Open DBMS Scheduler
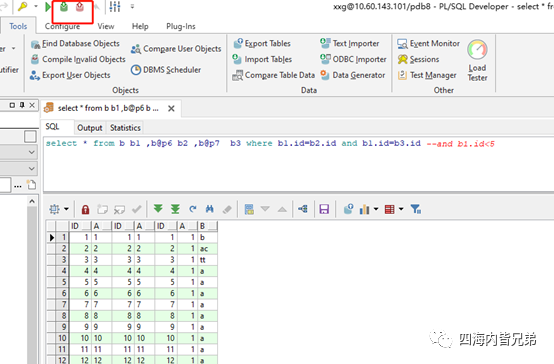 pos(166,70)
